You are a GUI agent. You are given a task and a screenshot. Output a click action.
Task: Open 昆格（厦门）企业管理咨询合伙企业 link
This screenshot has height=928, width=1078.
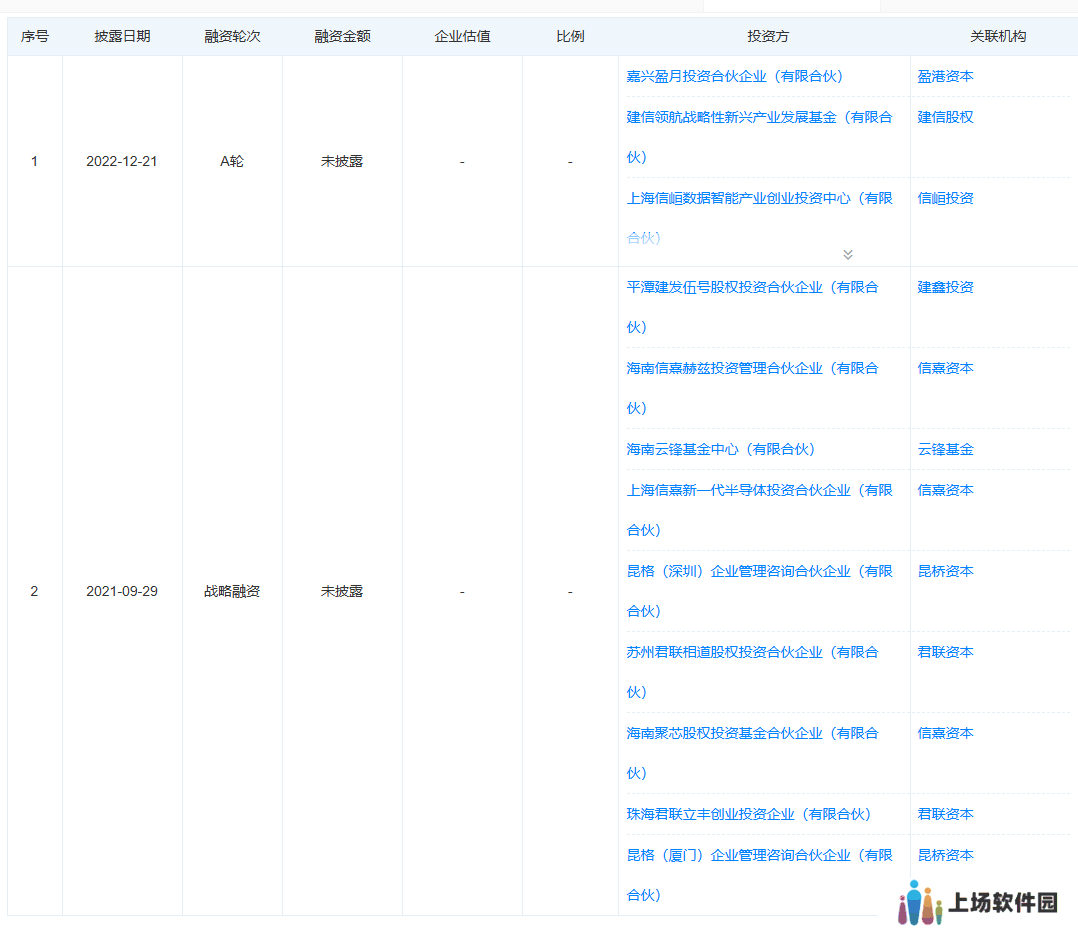coord(759,875)
